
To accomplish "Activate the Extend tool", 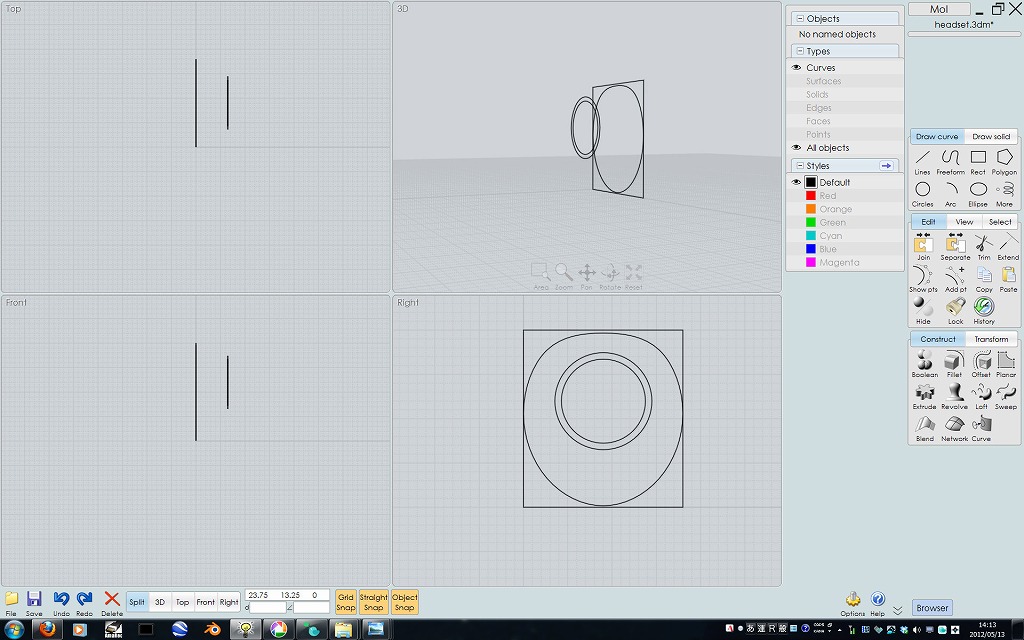I will click(1008, 247).
